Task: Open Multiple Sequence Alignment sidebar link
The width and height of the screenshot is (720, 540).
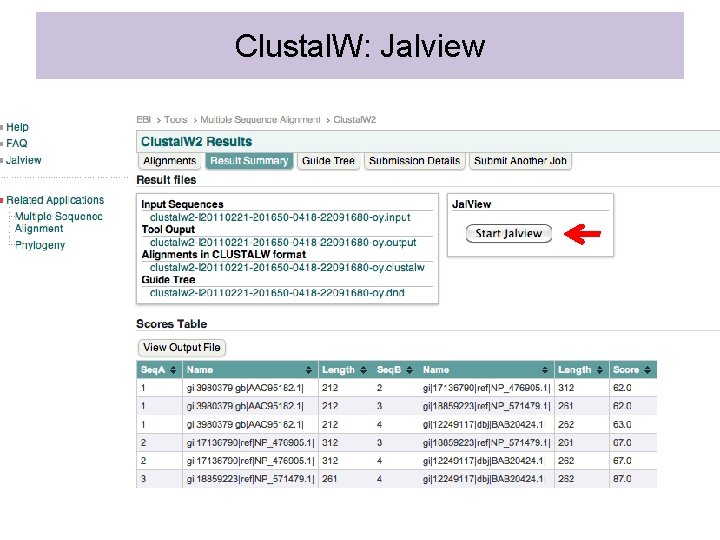Action: click(59, 222)
